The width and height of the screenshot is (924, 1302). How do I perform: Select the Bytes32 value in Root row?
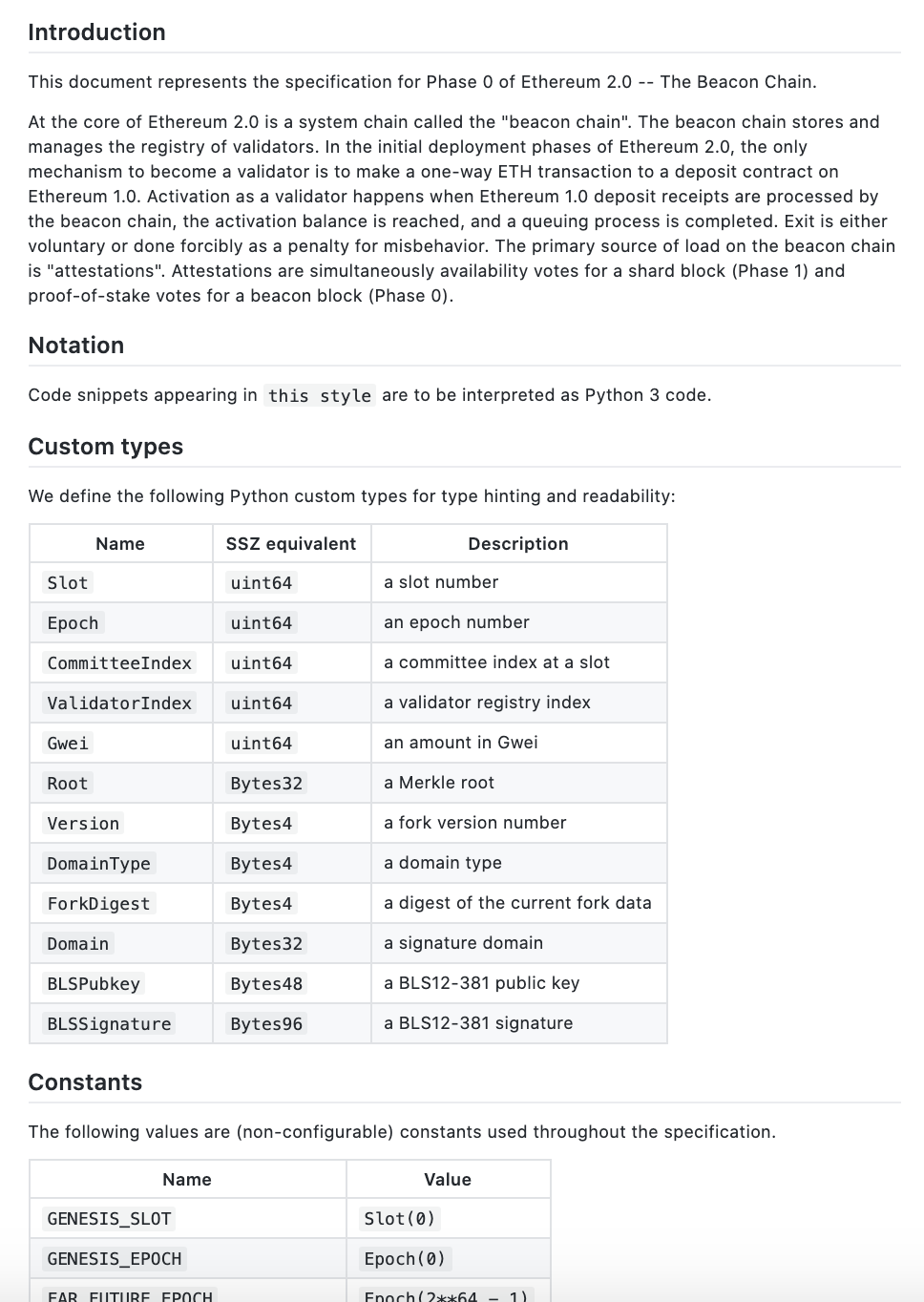(x=266, y=784)
